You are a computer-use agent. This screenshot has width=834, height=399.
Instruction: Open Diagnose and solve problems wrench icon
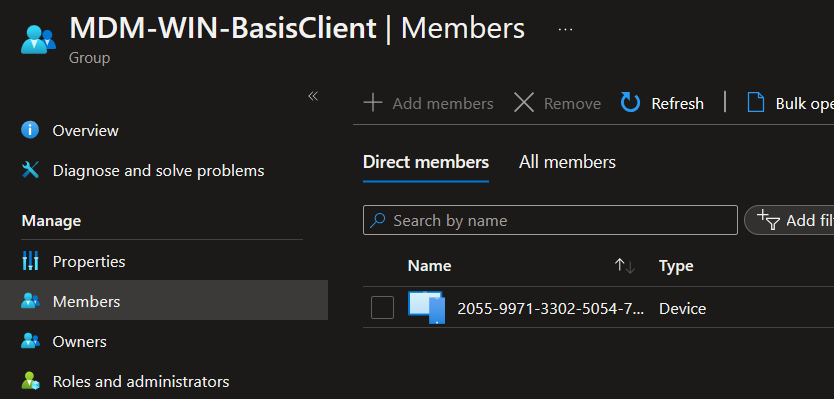point(30,170)
